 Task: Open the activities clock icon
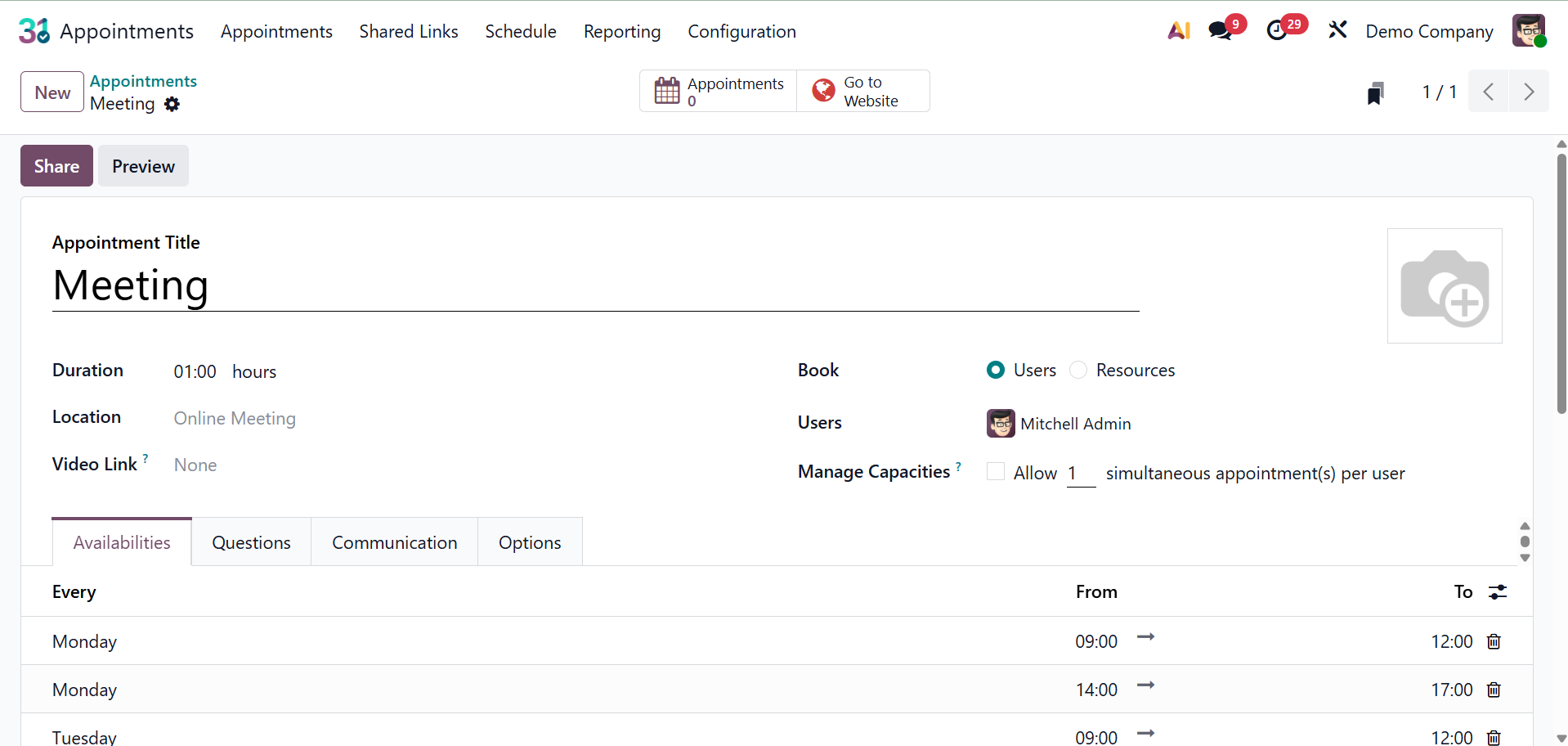pos(1277,31)
